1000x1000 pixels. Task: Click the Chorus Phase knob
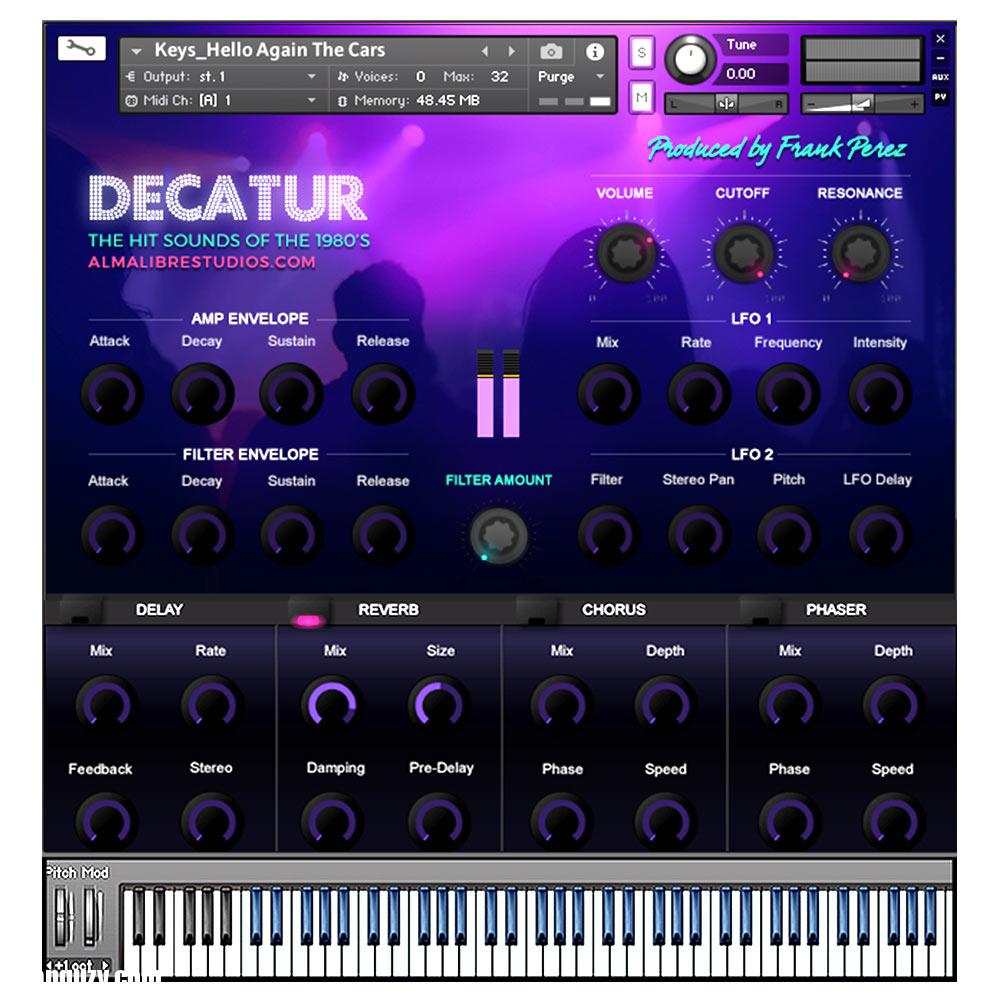coord(561,821)
